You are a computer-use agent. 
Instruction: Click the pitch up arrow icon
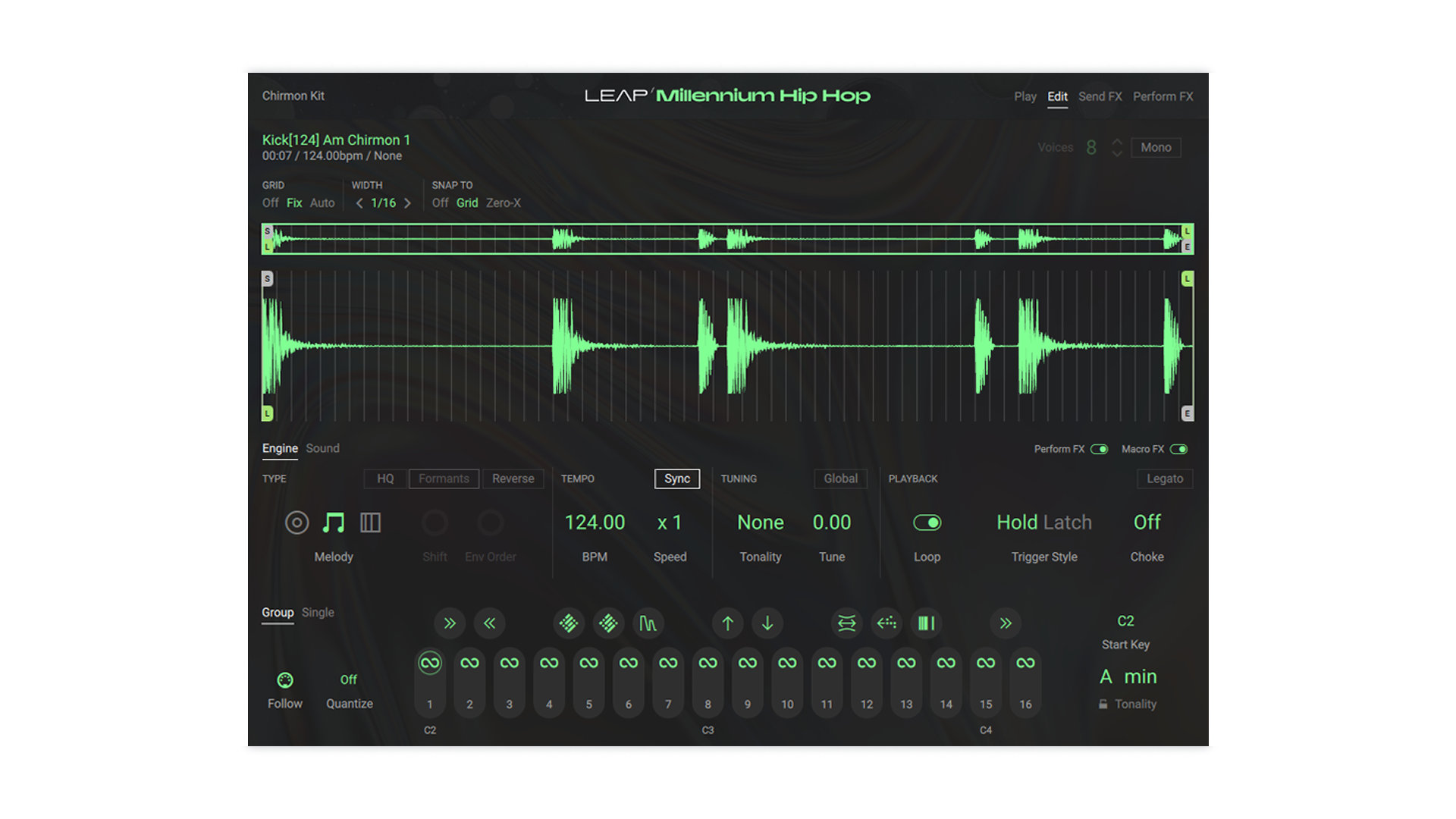[727, 623]
